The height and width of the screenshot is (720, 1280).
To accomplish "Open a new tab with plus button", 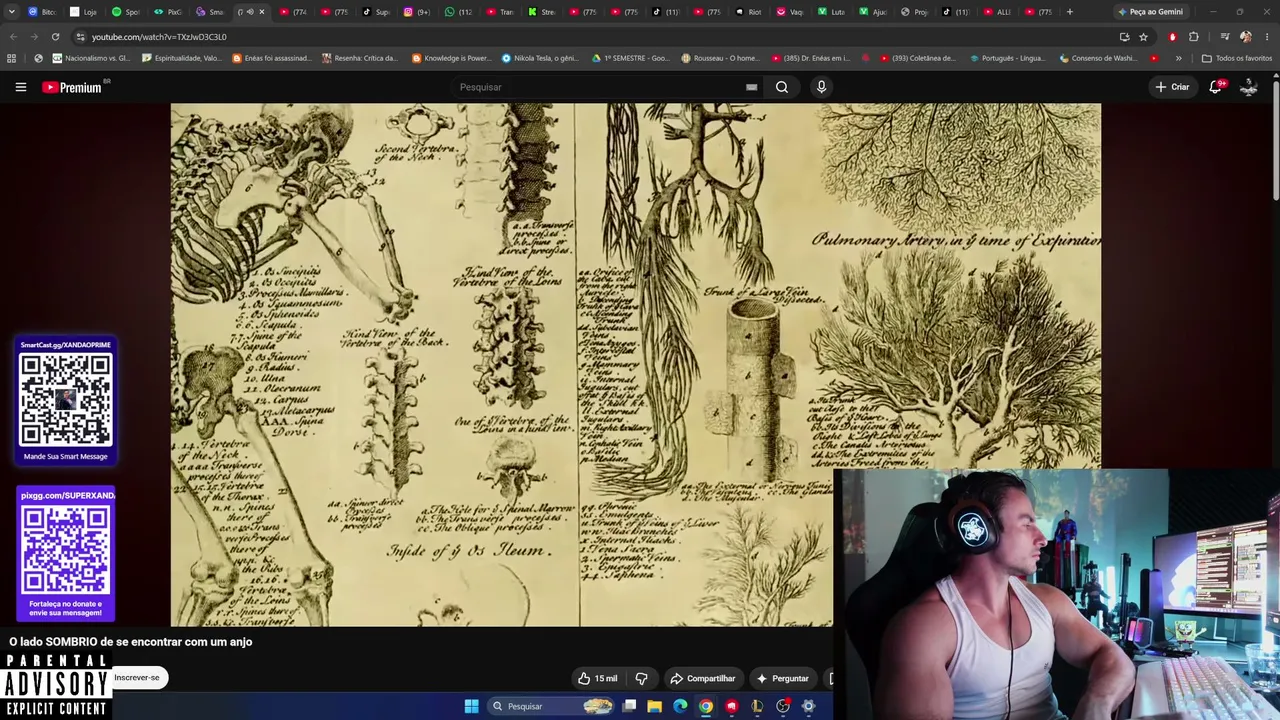I will pyautogui.click(x=1069, y=12).
